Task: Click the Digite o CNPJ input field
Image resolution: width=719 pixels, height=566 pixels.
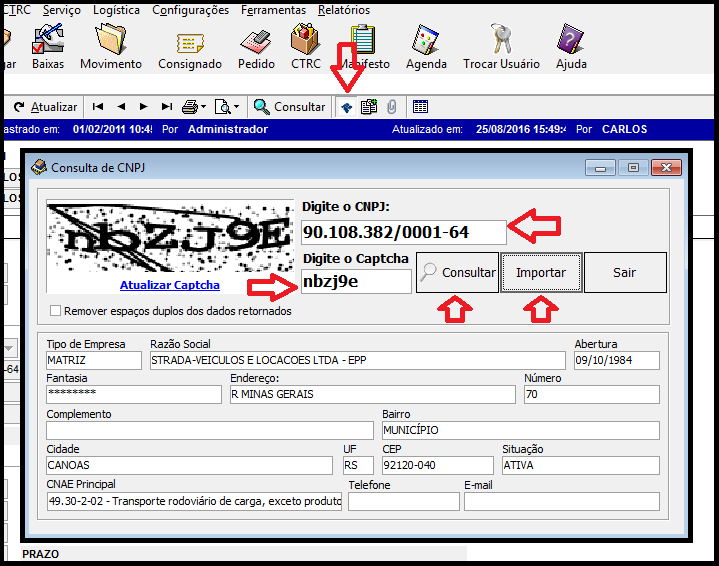Action: [403, 232]
